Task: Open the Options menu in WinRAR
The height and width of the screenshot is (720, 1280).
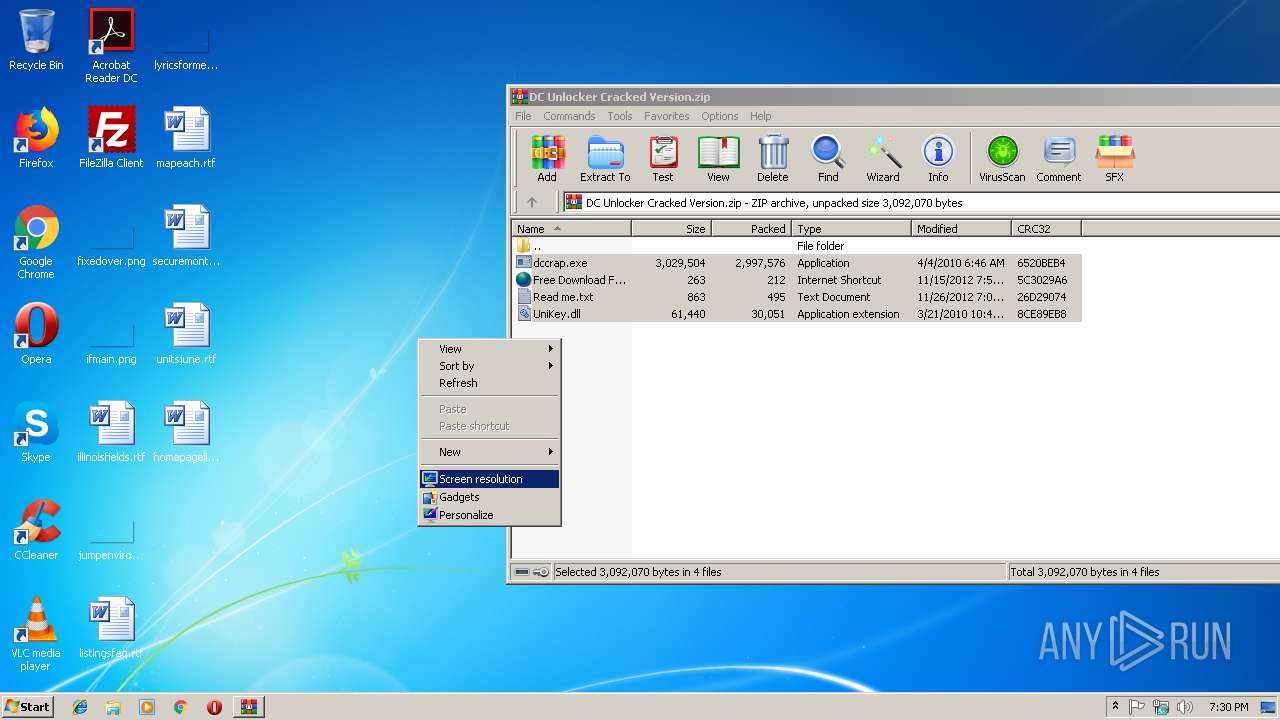Action: click(x=719, y=116)
